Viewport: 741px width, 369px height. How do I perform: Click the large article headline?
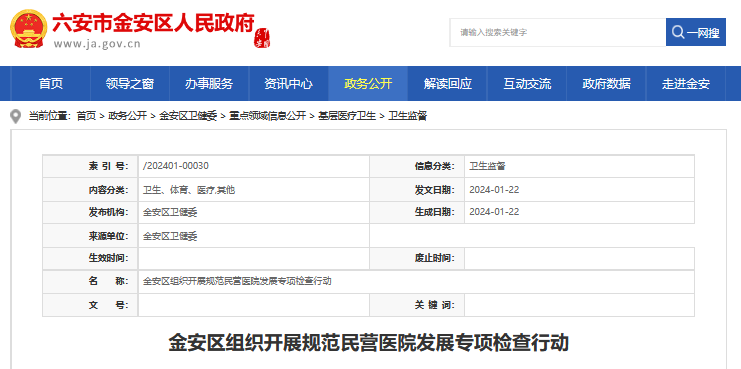click(369, 343)
